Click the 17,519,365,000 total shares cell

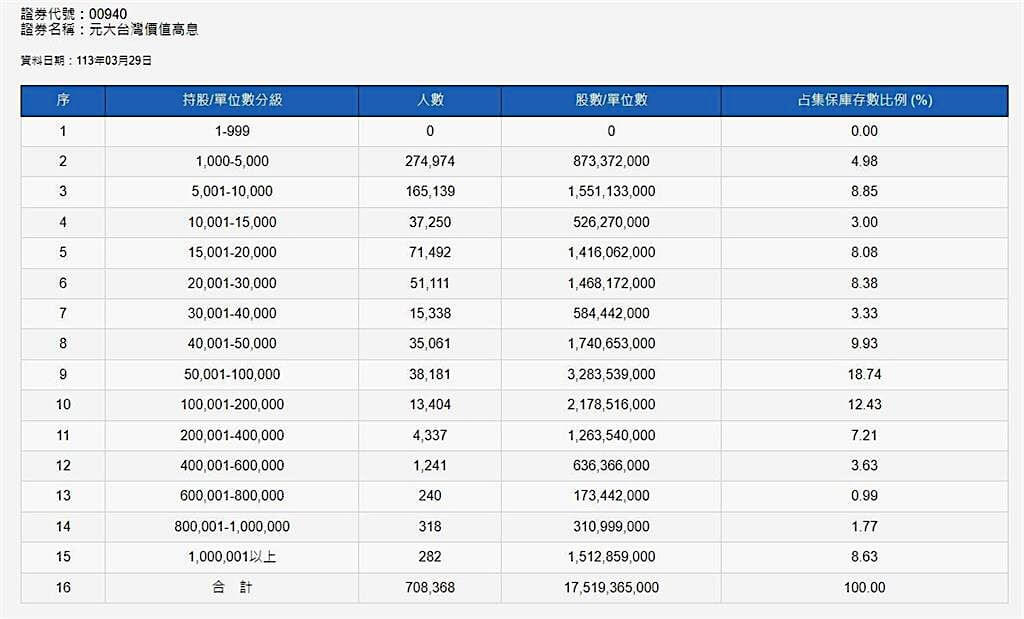[x=611, y=588]
